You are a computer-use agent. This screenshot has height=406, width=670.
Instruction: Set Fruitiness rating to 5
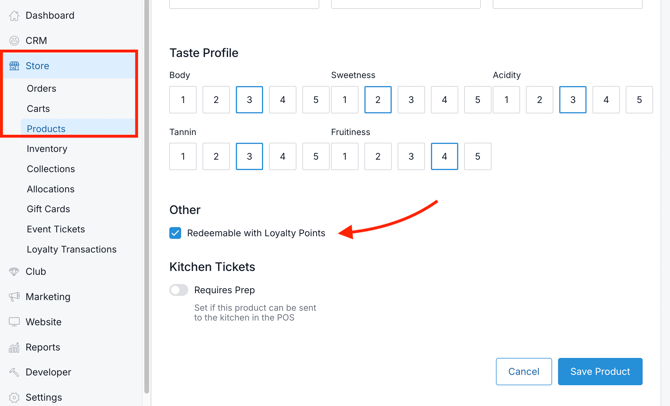[478, 157]
